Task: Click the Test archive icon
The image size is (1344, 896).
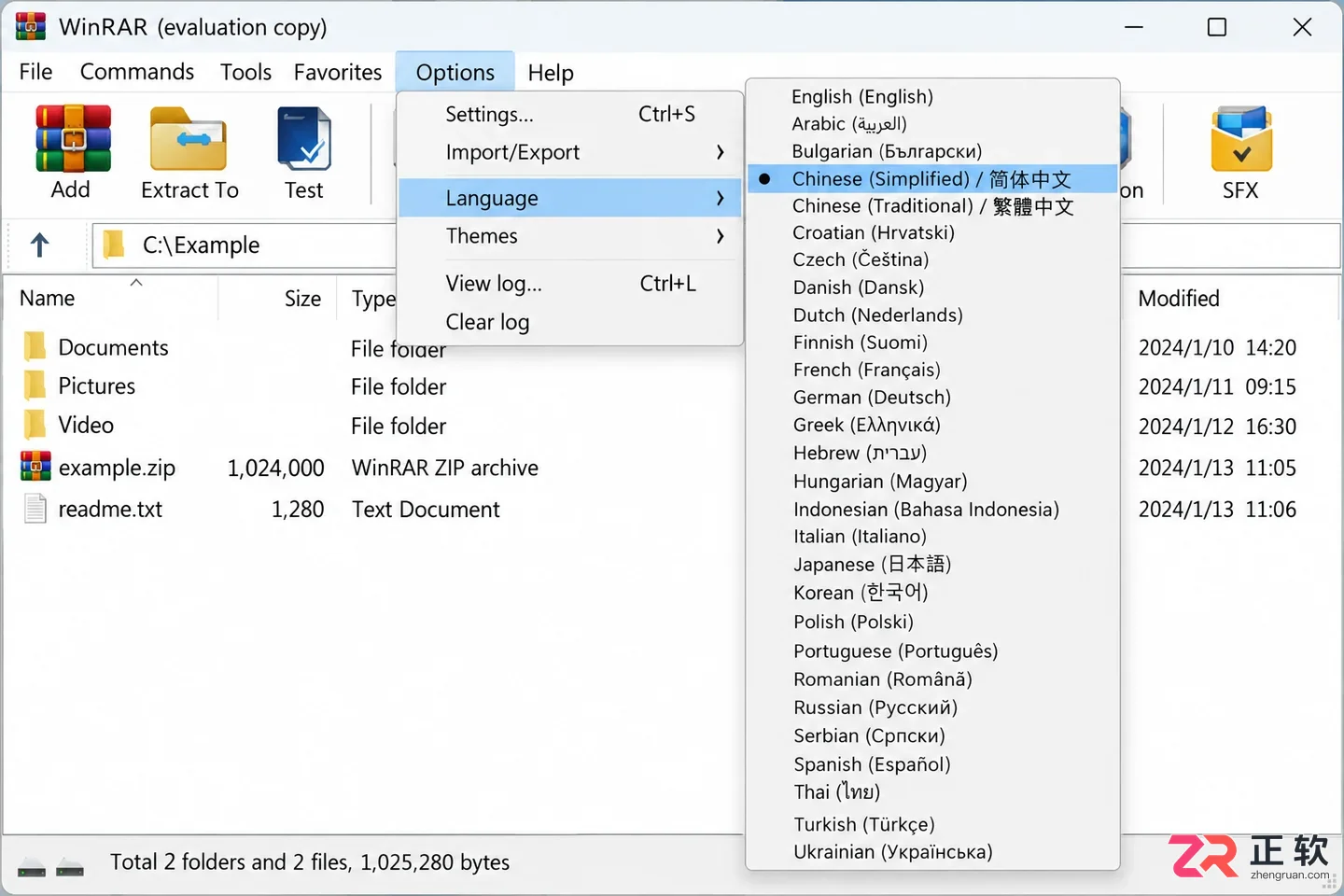Action: pos(304,139)
